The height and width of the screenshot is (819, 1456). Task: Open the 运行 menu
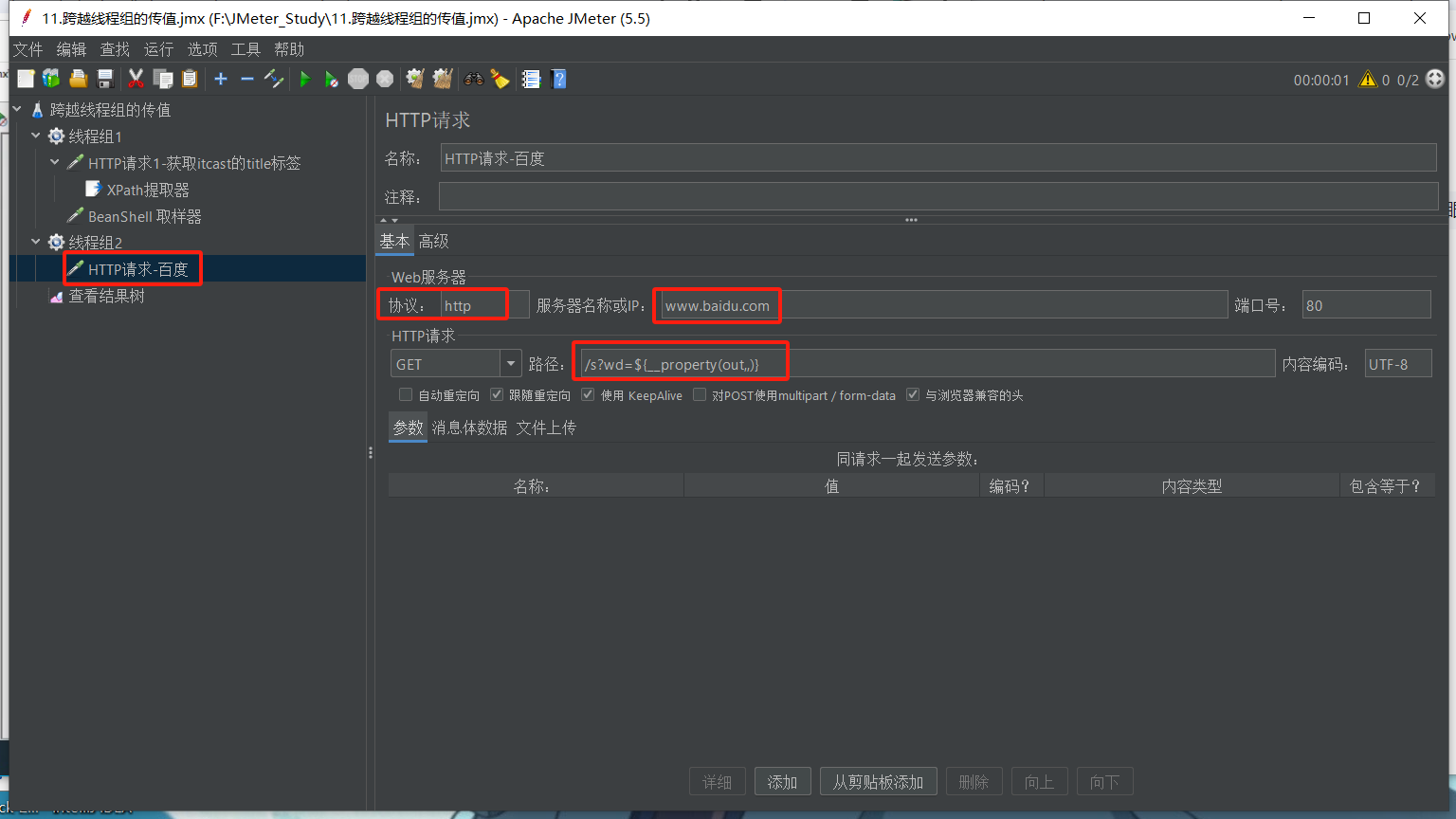pyautogui.click(x=158, y=49)
